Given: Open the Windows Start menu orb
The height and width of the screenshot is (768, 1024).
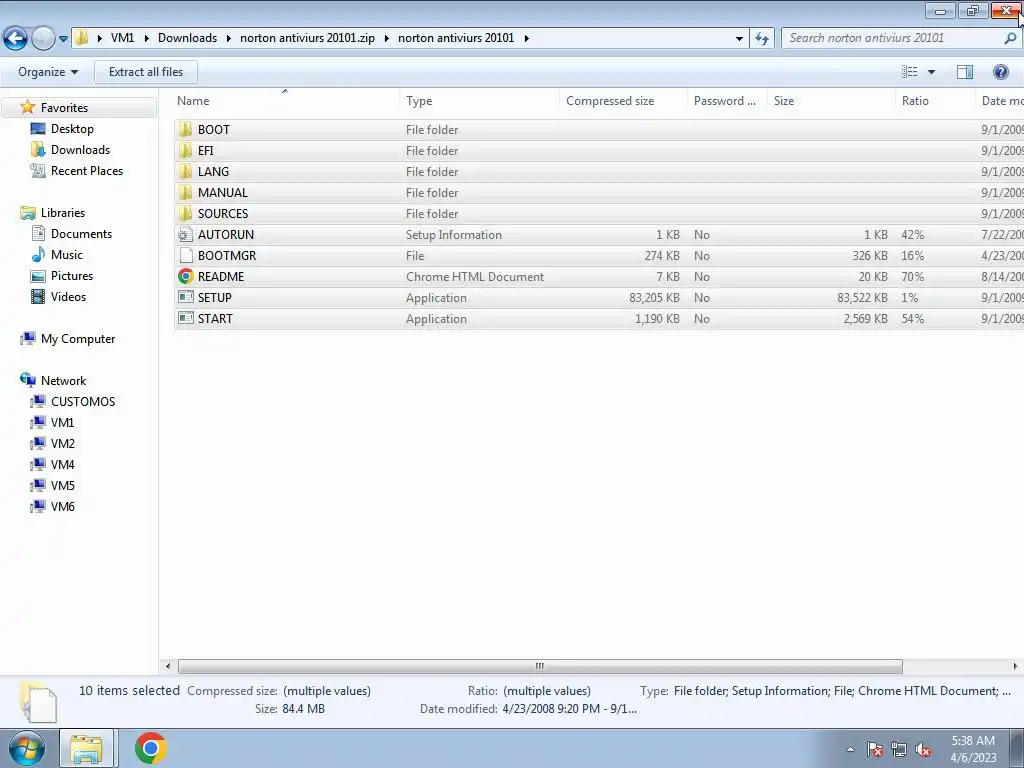Looking at the screenshot, I should (x=26, y=748).
